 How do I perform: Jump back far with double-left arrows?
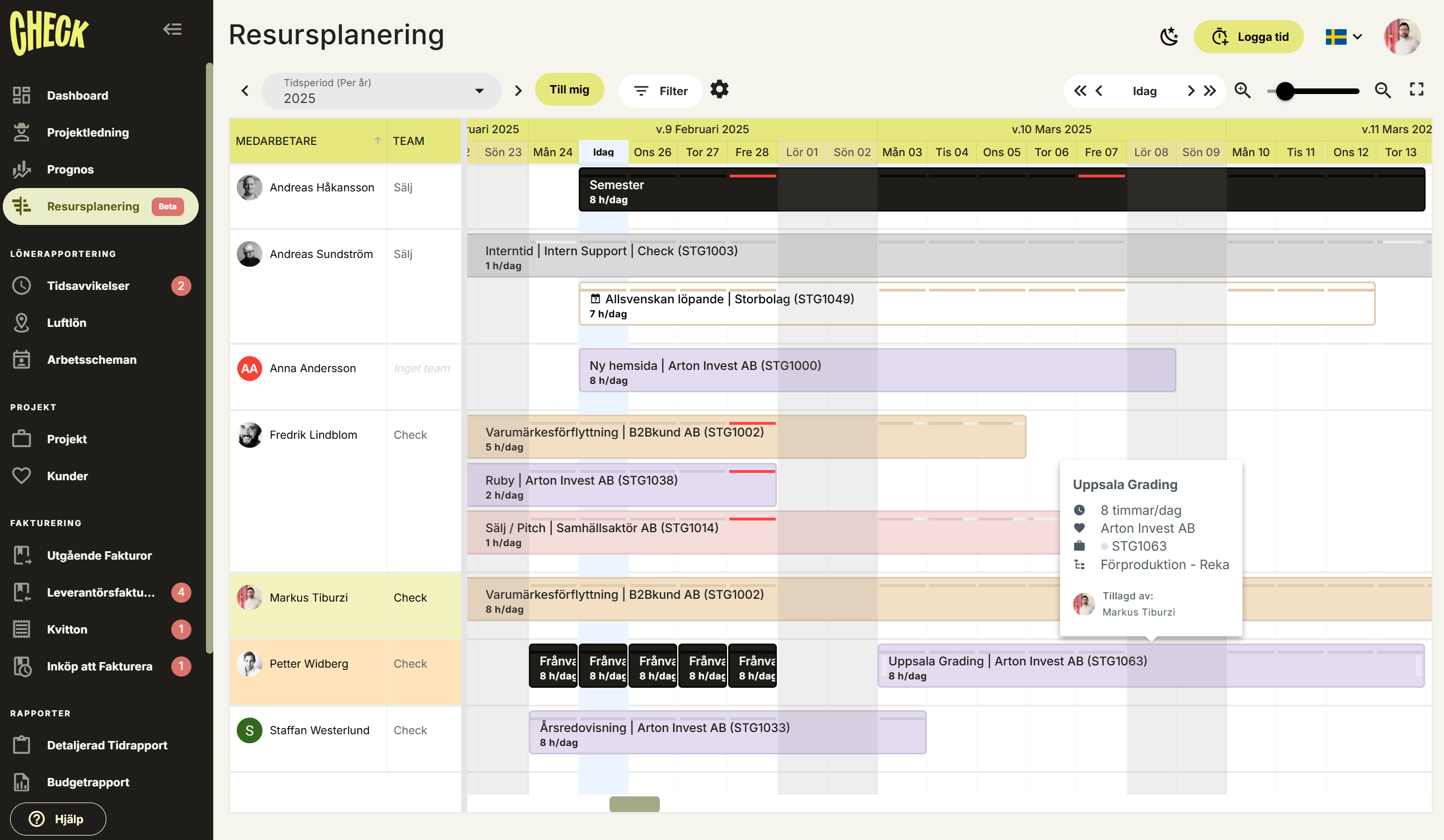[x=1080, y=91]
